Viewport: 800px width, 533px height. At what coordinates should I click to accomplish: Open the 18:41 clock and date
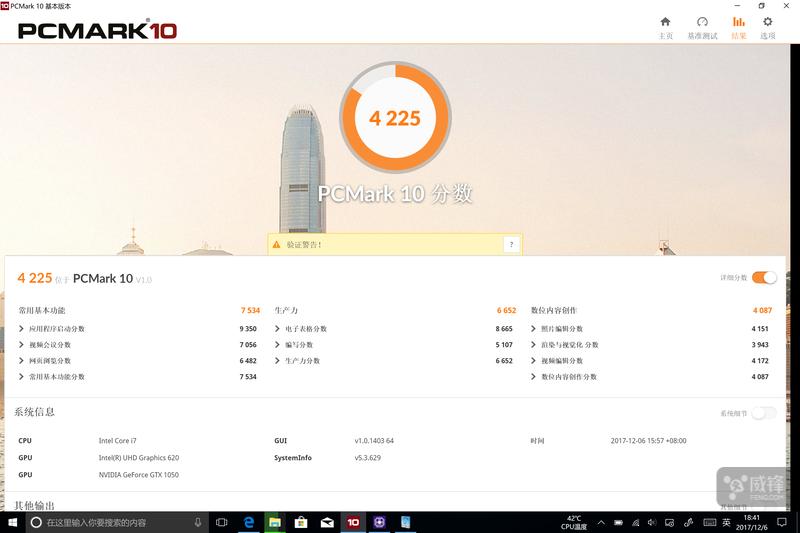point(752,522)
